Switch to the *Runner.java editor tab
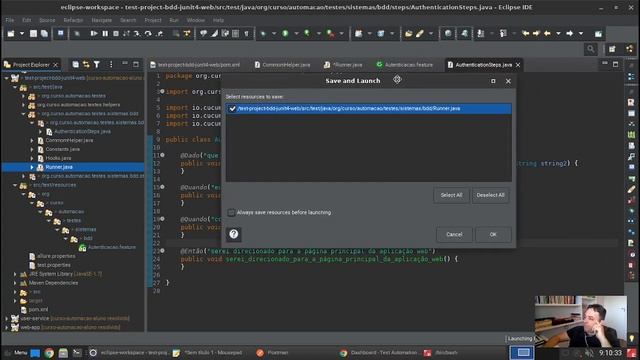This screenshot has height=360, width=640. pos(344,65)
